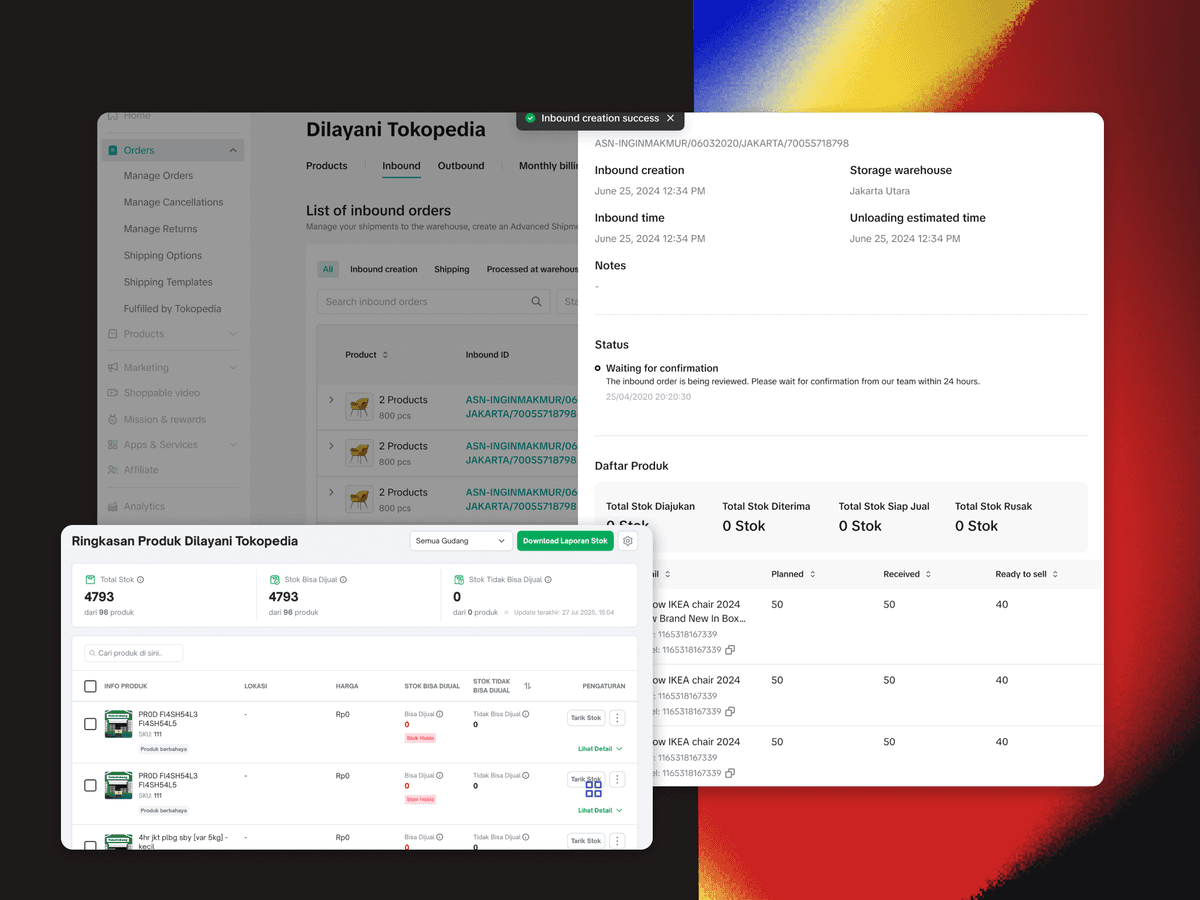
Task: Open Manage Cancellations in sidebar
Action: tap(173, 202)
